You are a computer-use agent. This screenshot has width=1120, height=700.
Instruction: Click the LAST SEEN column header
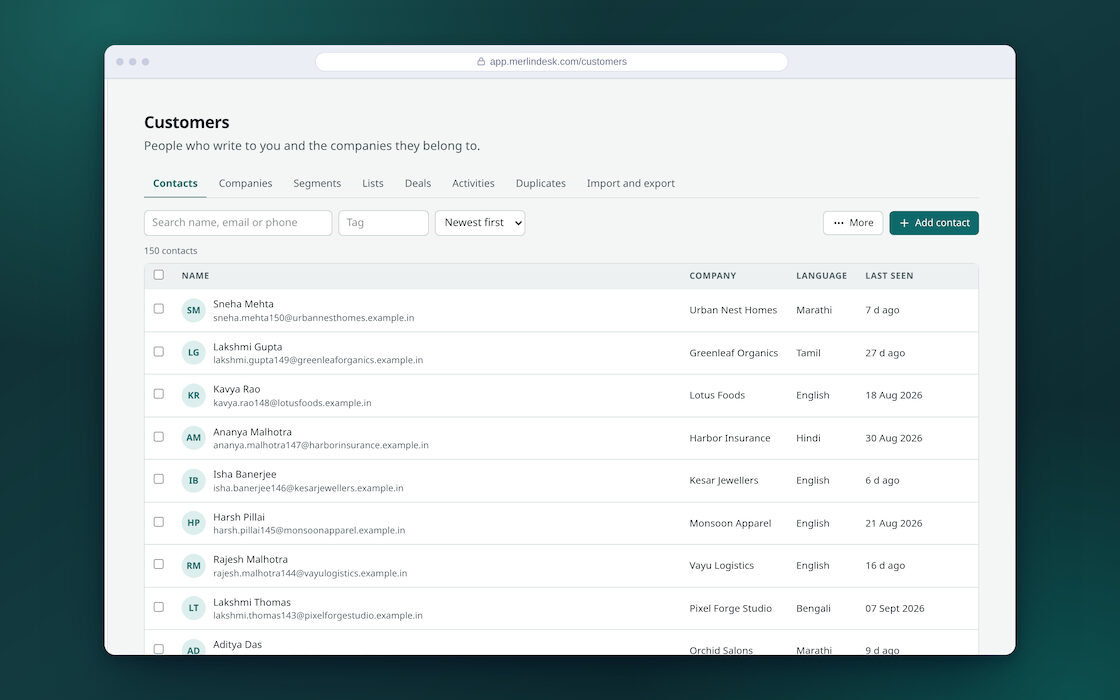[x=889, y=276]
